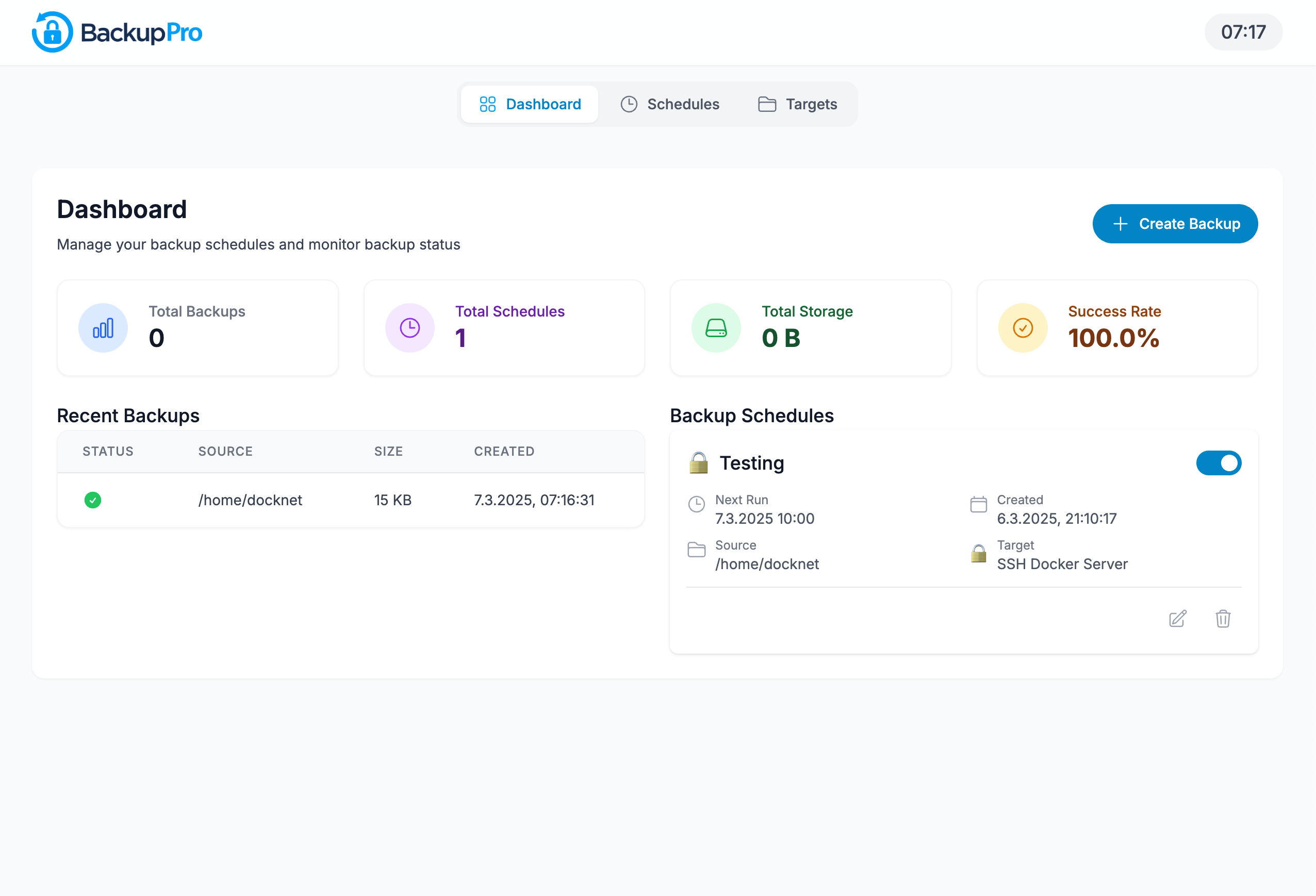Click the Success Rate checkmark icon
The height and width of the screenshot is (896, 1316).
[x=1023, y=328]
